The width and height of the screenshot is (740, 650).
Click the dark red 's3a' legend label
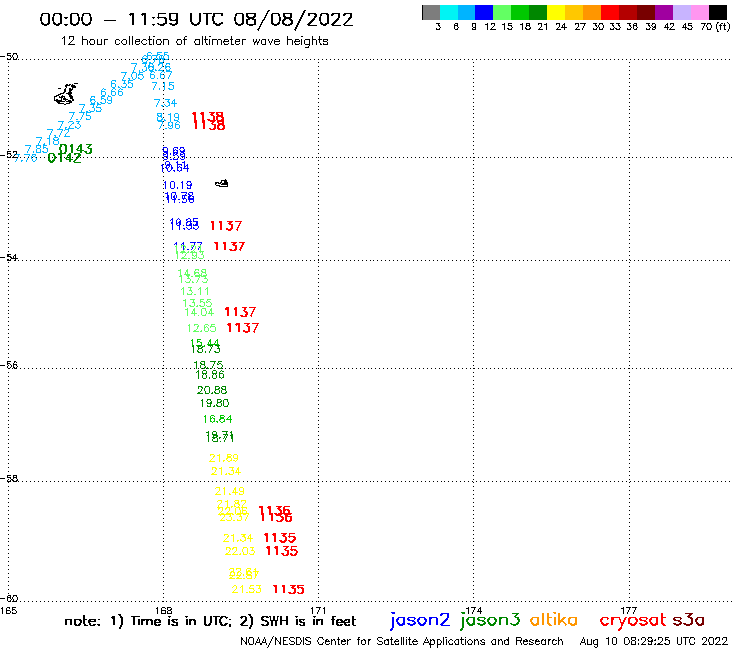point(688,620)
